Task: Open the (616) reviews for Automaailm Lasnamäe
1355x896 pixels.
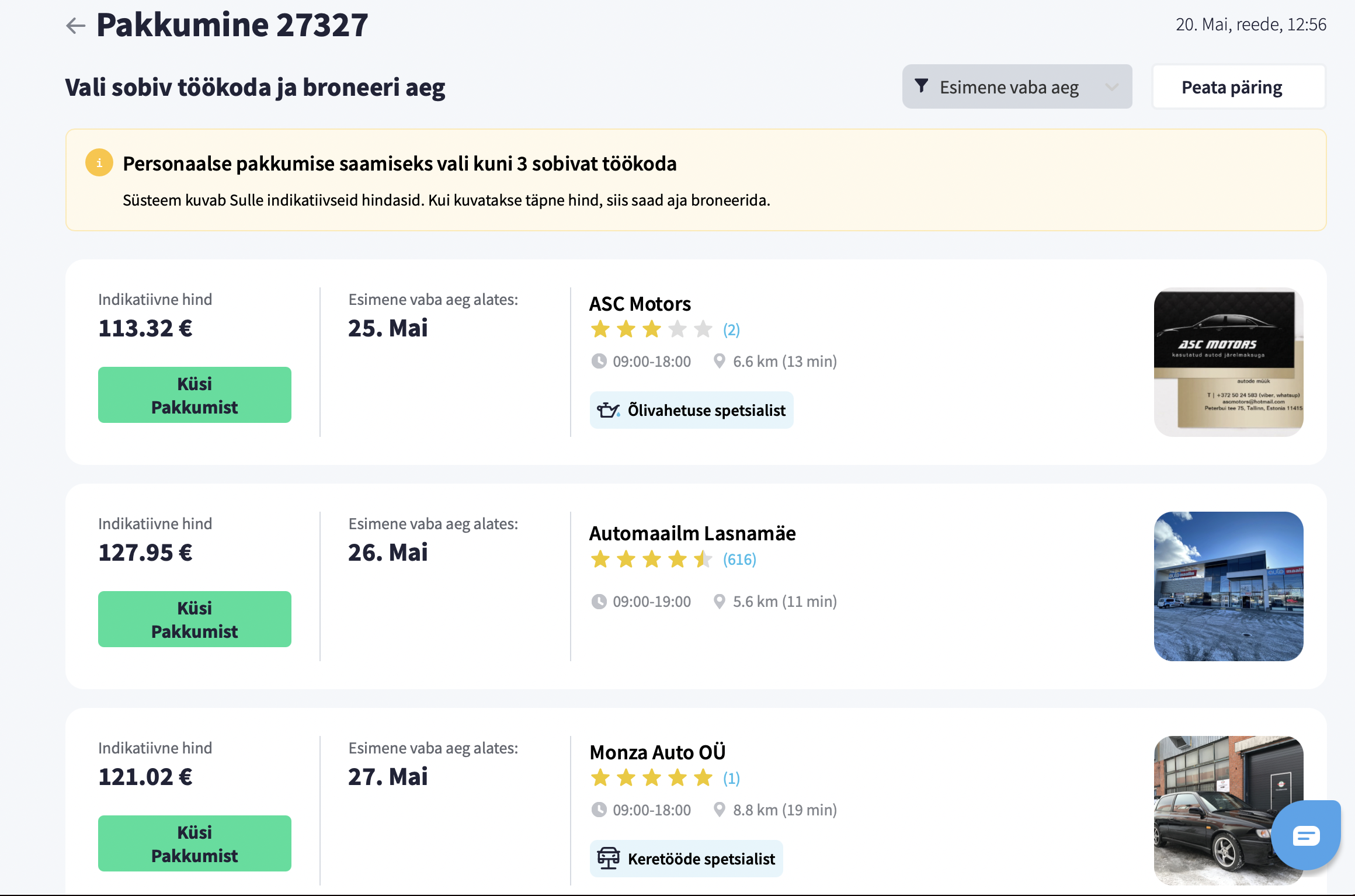Action: tap(739, 560)
